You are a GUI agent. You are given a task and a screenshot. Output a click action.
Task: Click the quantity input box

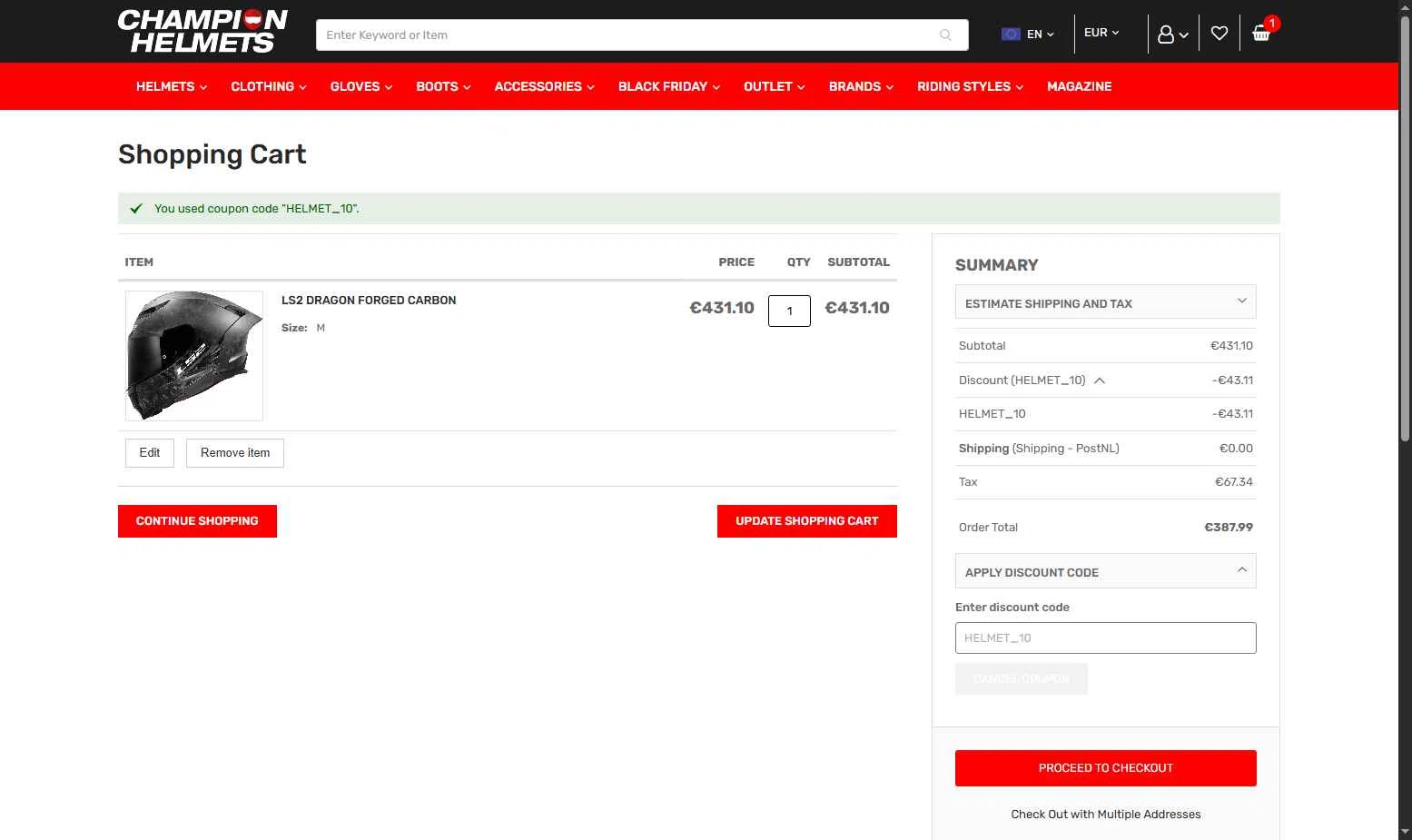coord(789,311)
